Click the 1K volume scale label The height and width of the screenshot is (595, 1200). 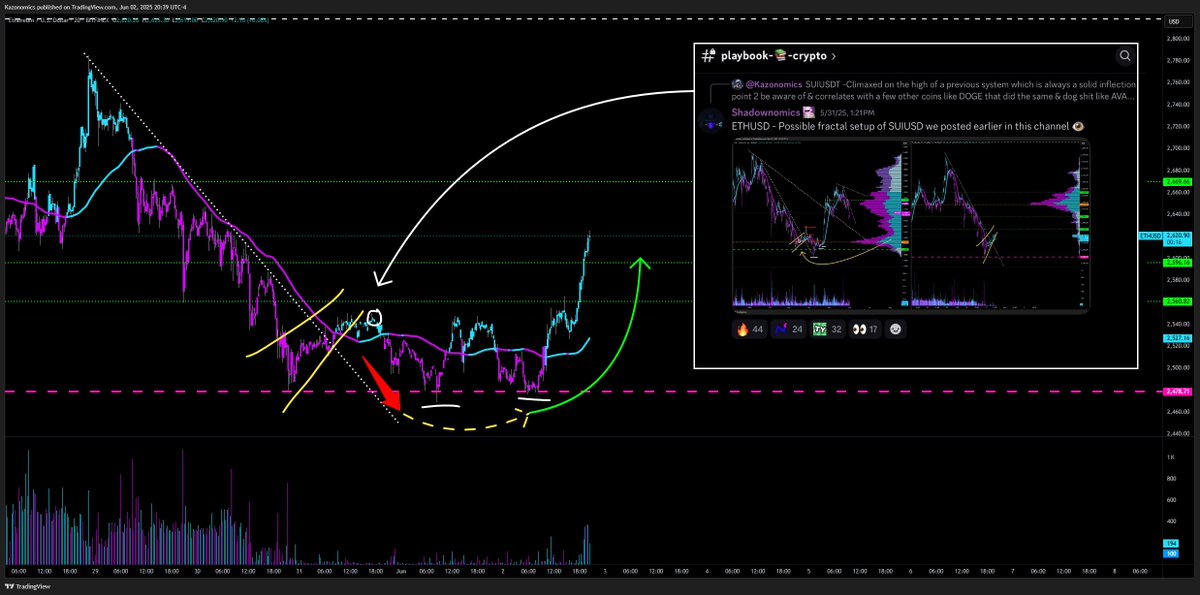[x=1170, y=456]
